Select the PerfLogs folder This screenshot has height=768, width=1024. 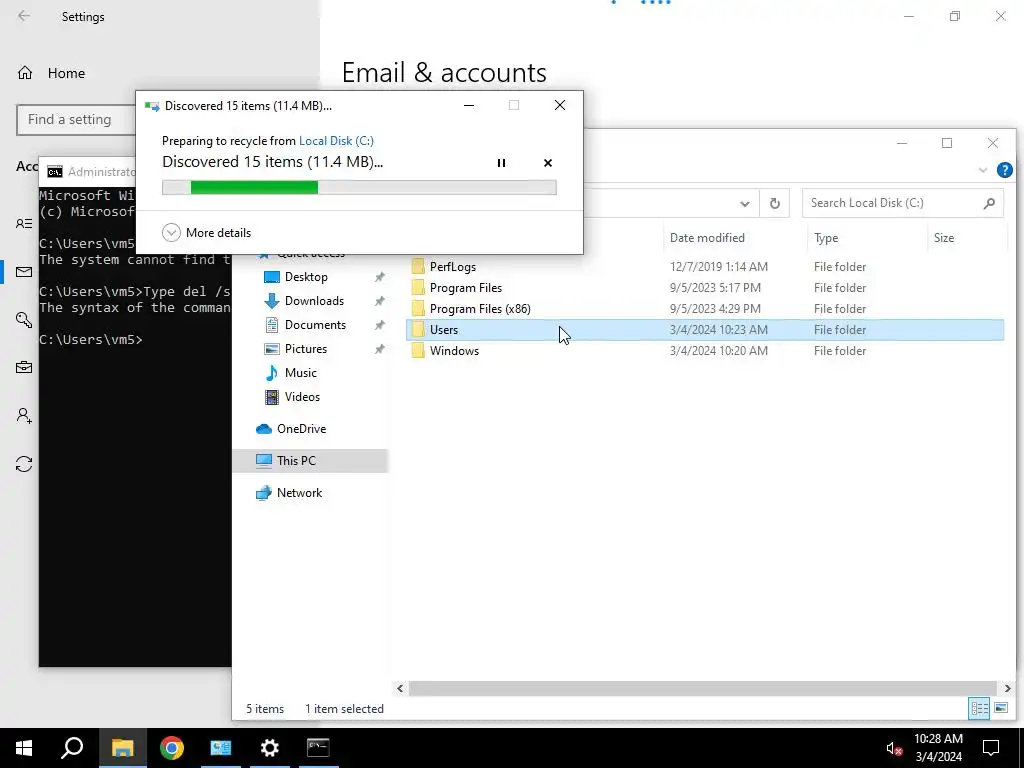click(453, 267)
